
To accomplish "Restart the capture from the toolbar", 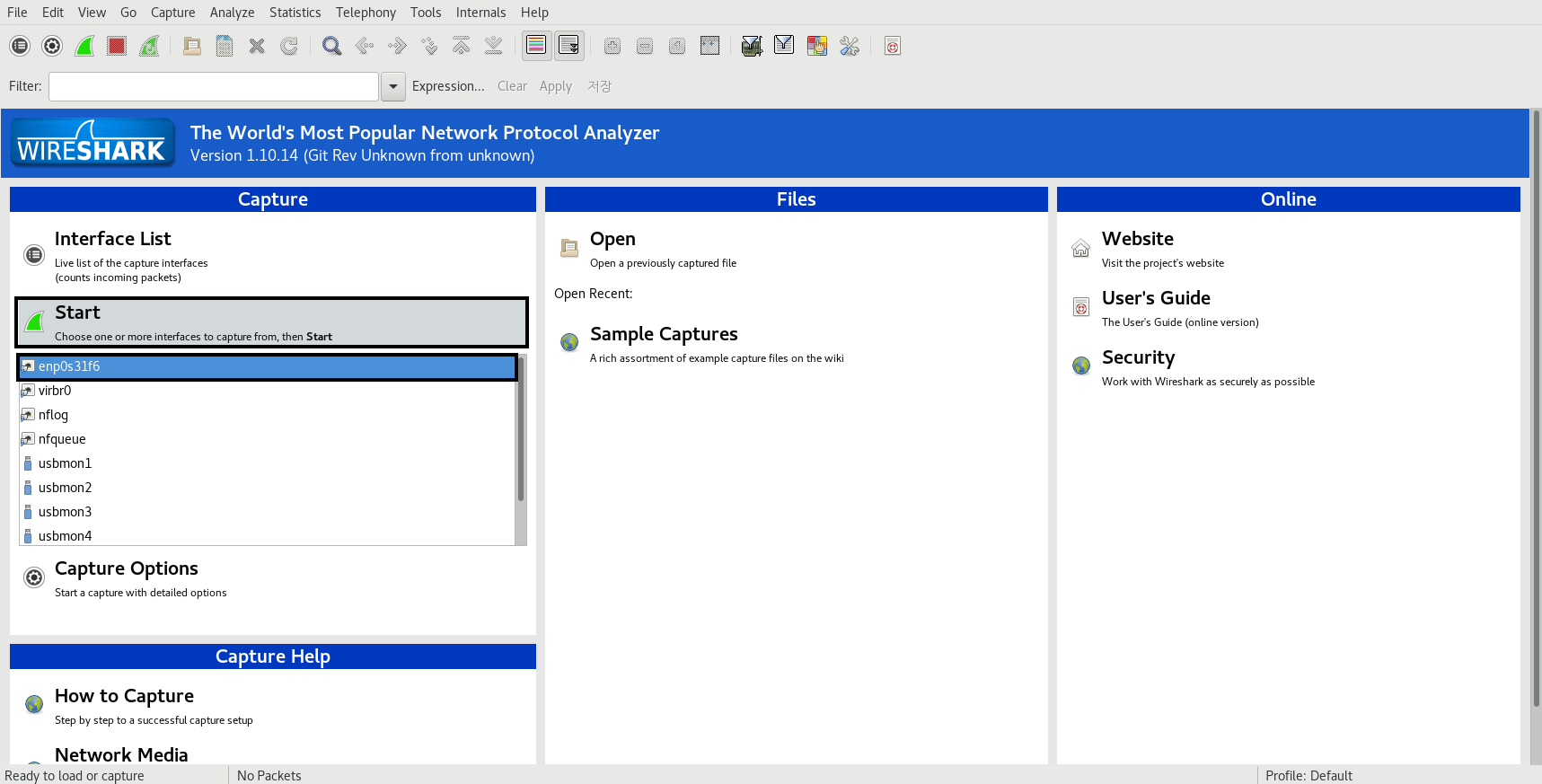I will (x=149, y=46).
